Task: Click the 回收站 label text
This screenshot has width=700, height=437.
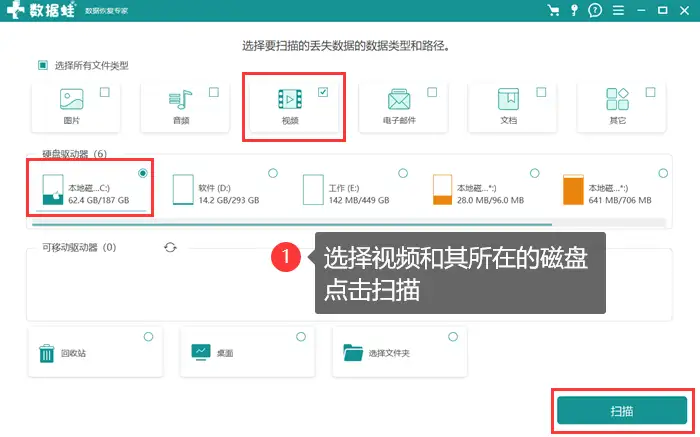Action: pos(73,353)
